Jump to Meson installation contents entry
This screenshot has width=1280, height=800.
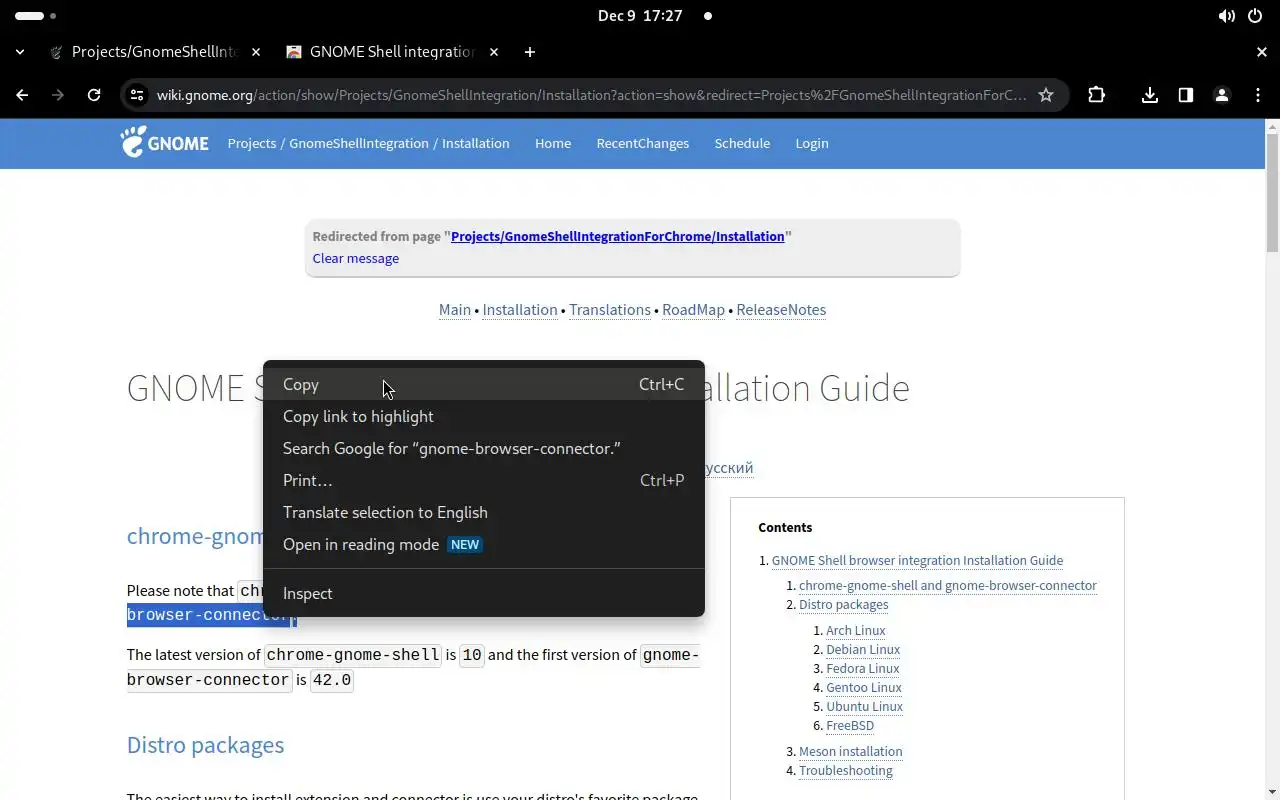coord(850,751)
